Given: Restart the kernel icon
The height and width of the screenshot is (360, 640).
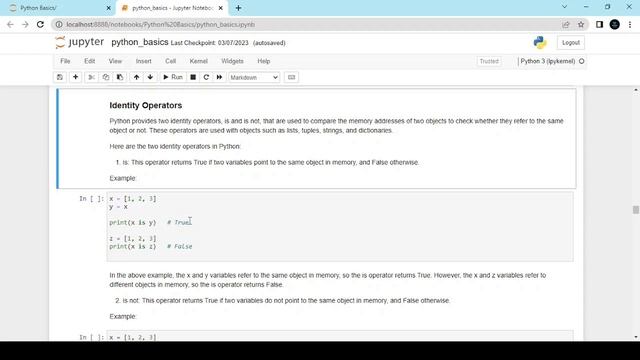Looking at the screenshot, I should point(206,77).
